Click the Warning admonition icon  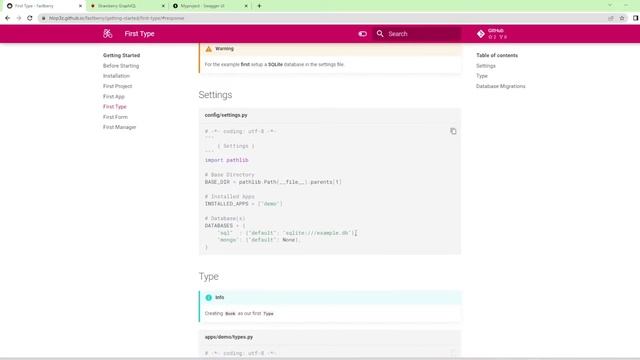pos(209,49)
